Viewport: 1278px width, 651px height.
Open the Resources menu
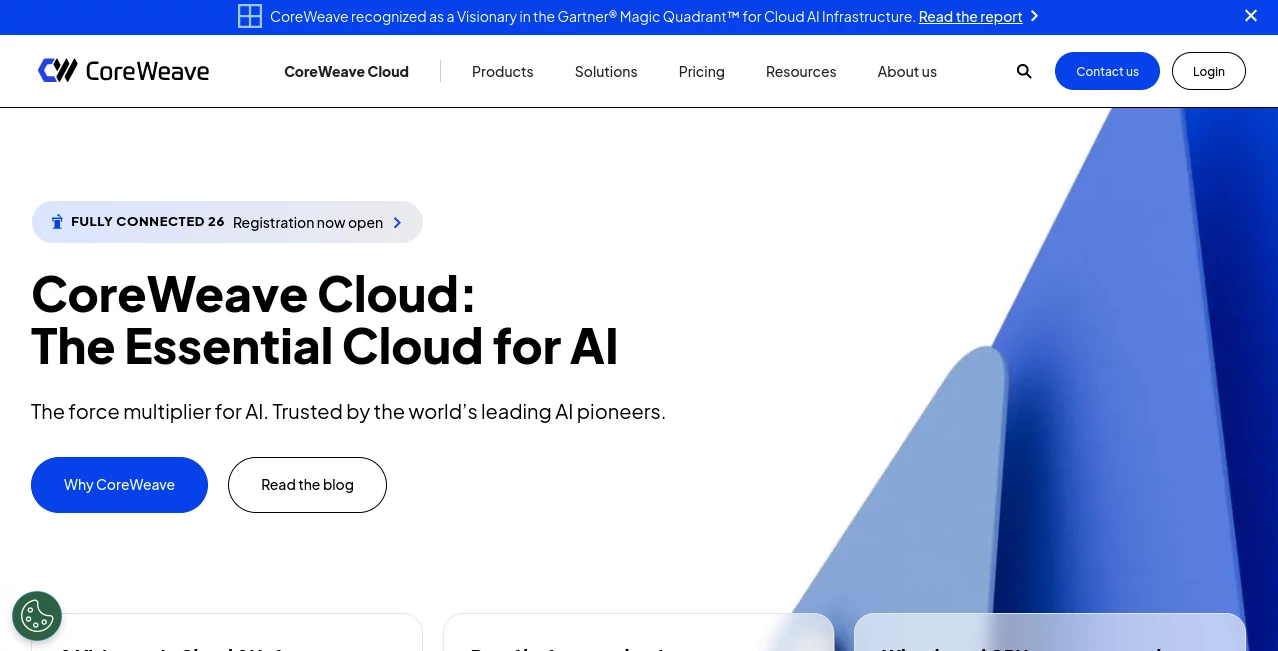click(x=801, y=72)
